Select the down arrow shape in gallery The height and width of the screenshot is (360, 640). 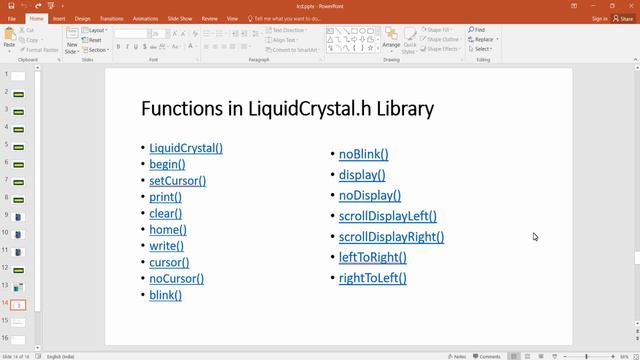362,40
